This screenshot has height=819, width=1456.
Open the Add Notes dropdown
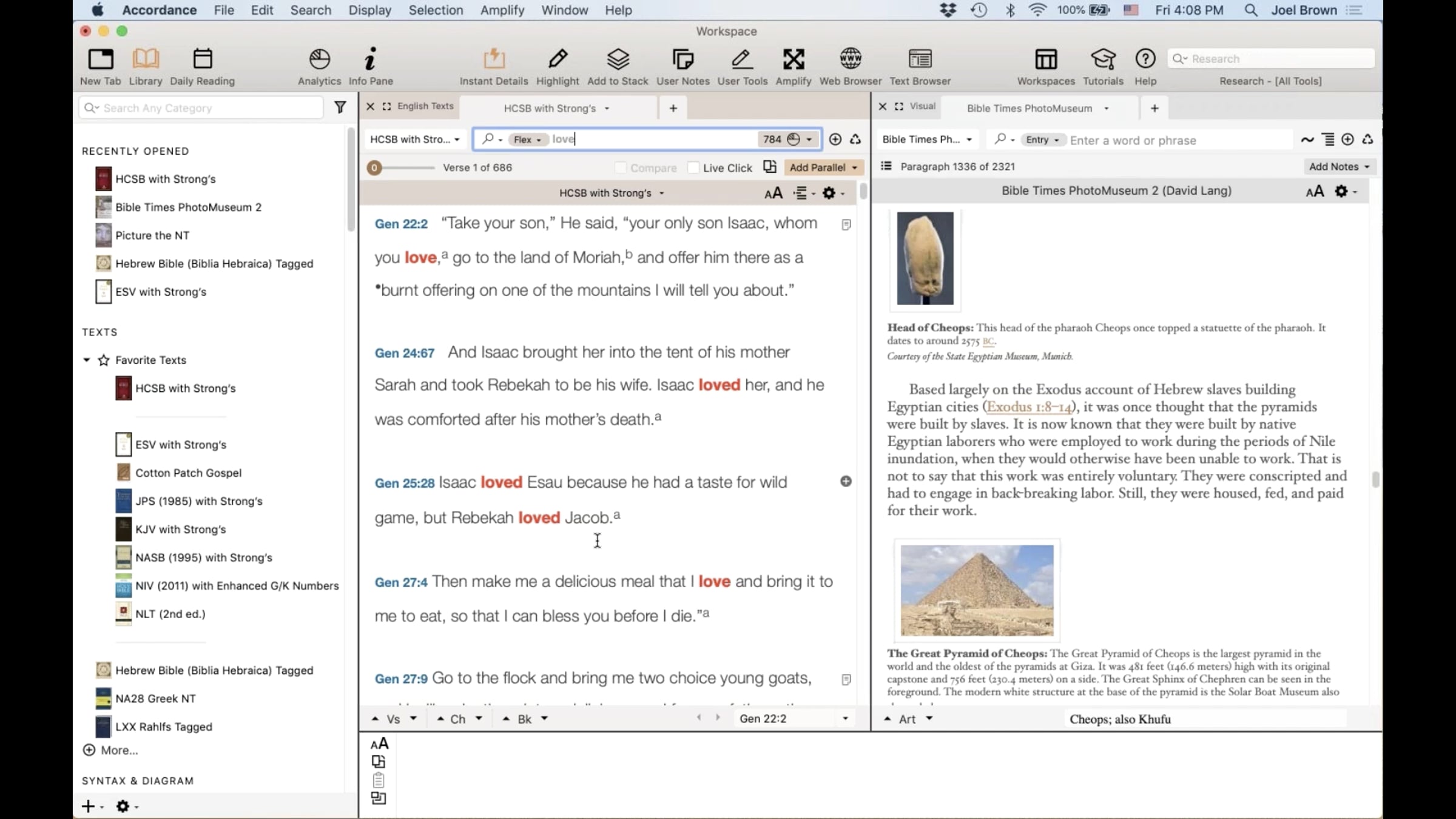pos(1339,166)
